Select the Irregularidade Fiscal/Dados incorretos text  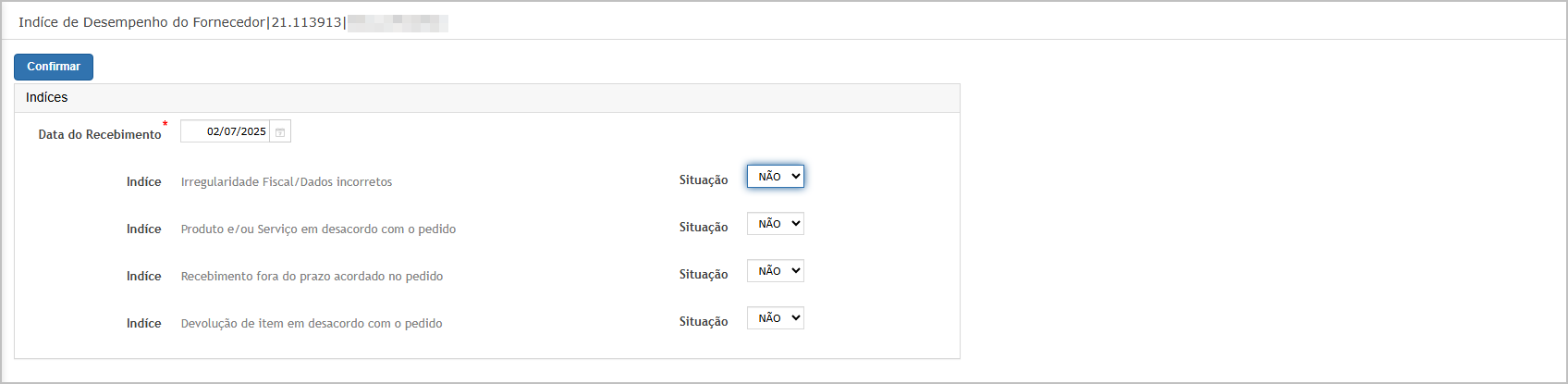pos(287,182)
